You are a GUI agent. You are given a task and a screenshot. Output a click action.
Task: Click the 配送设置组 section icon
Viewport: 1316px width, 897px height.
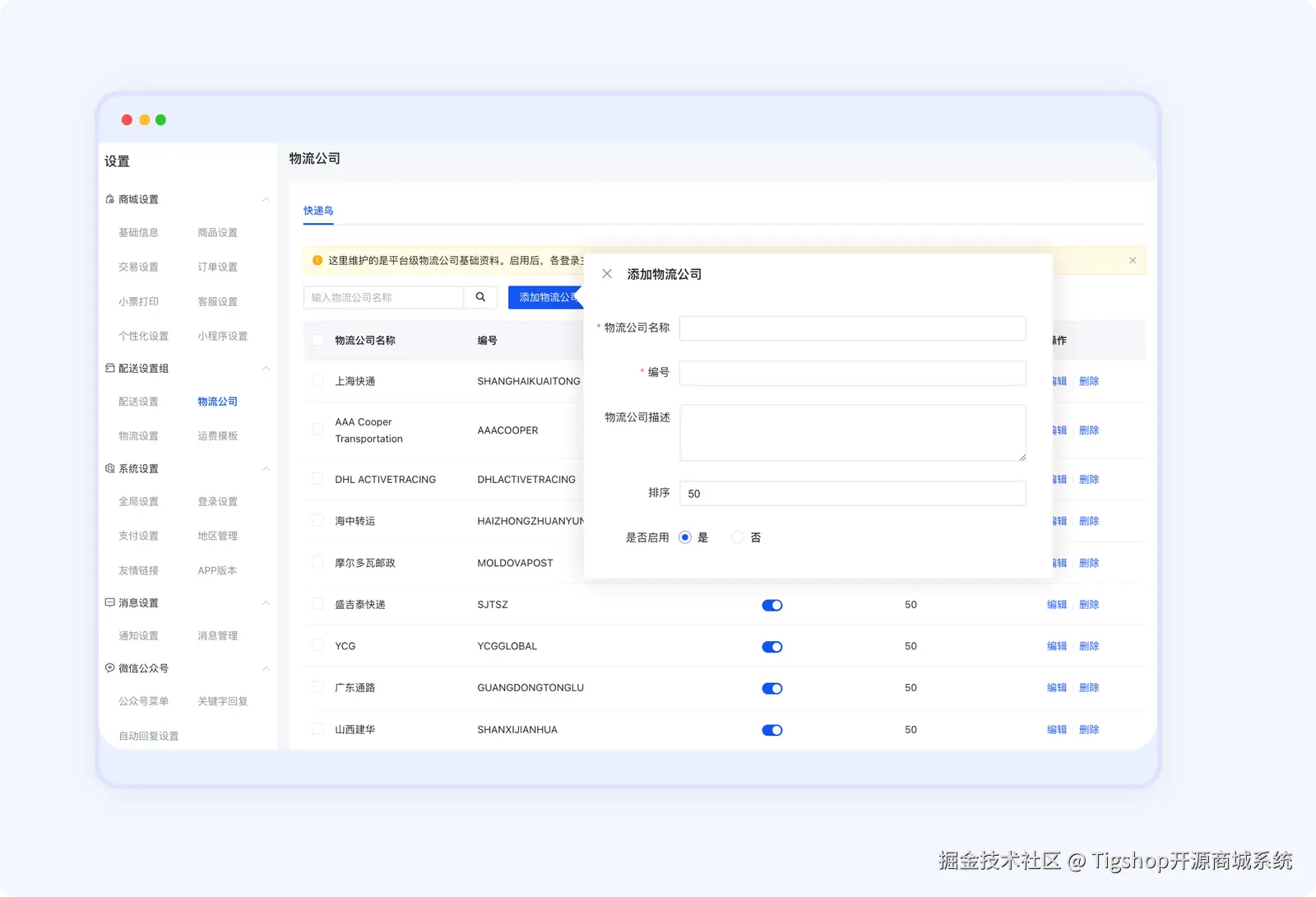[110, 368]
